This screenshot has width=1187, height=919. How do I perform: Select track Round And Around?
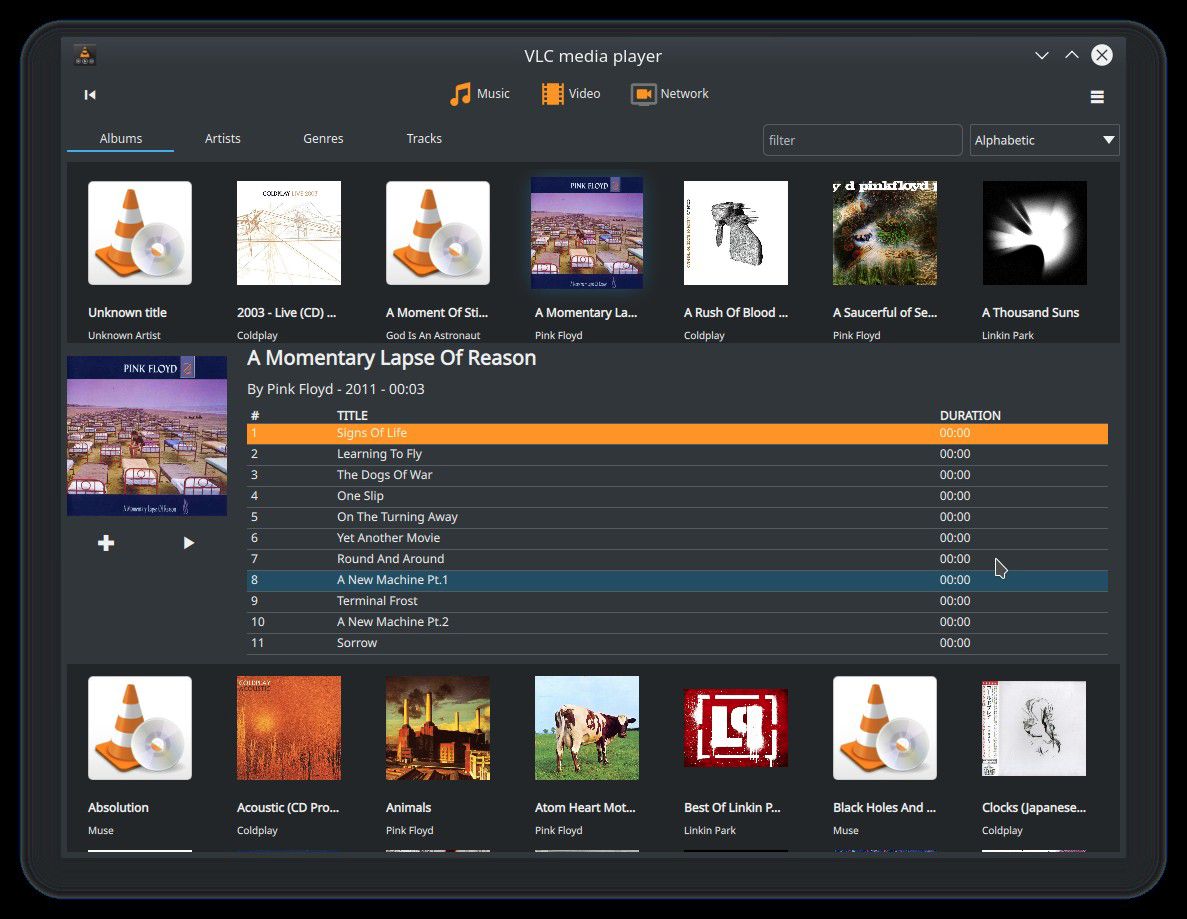coord(677,559)
